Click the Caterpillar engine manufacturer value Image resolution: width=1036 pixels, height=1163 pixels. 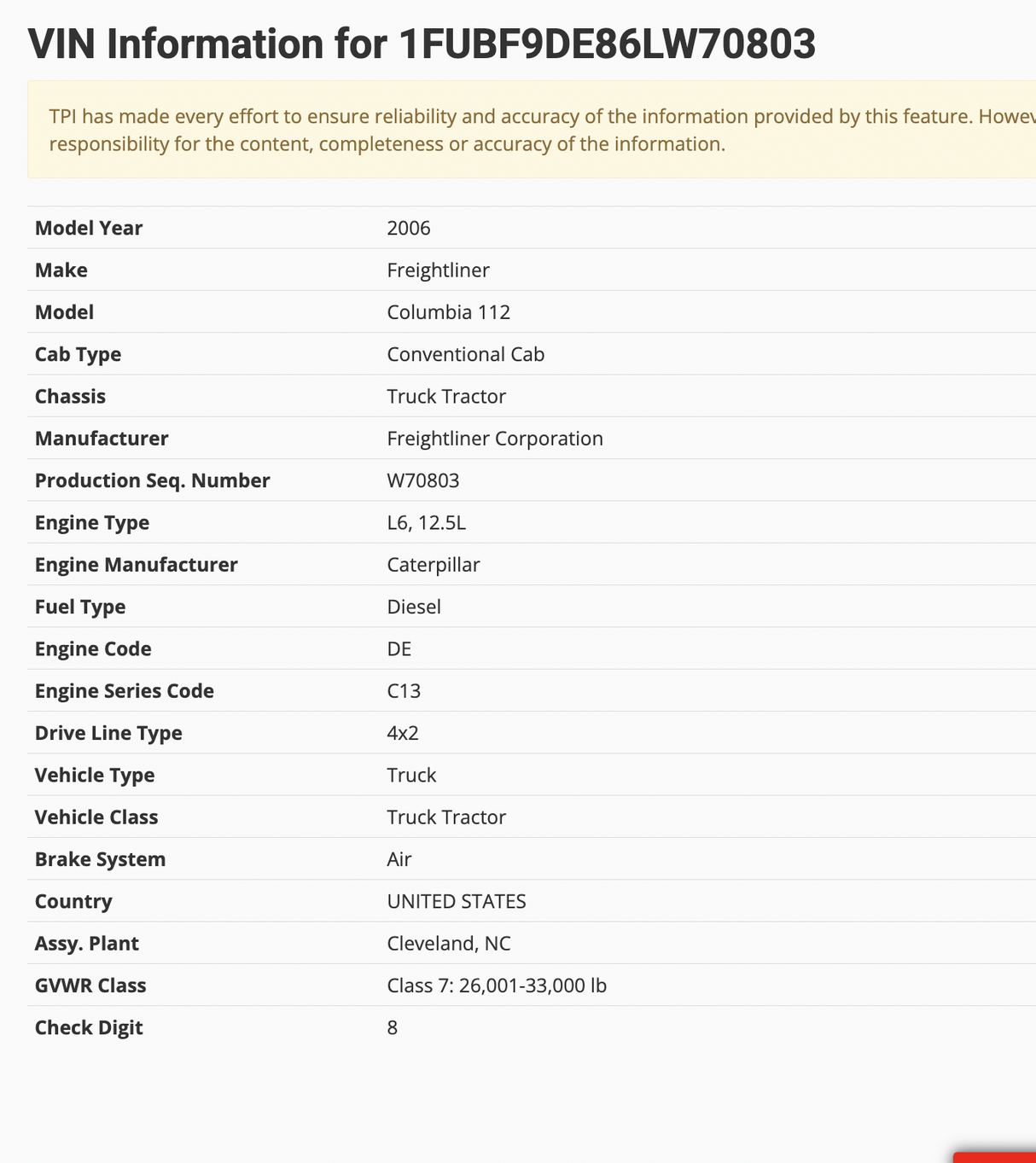433,565
